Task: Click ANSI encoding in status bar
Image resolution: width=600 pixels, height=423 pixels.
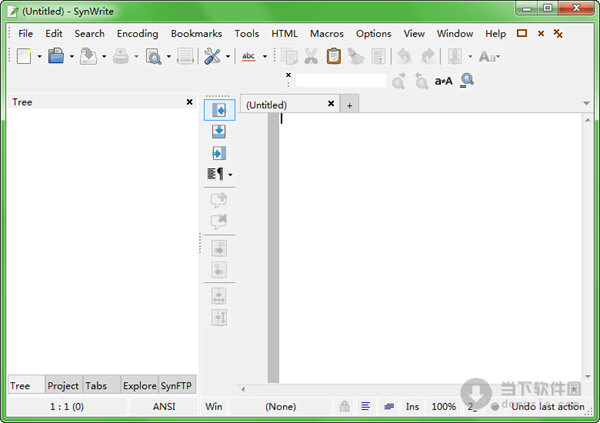Action: (x=164, y=407)
